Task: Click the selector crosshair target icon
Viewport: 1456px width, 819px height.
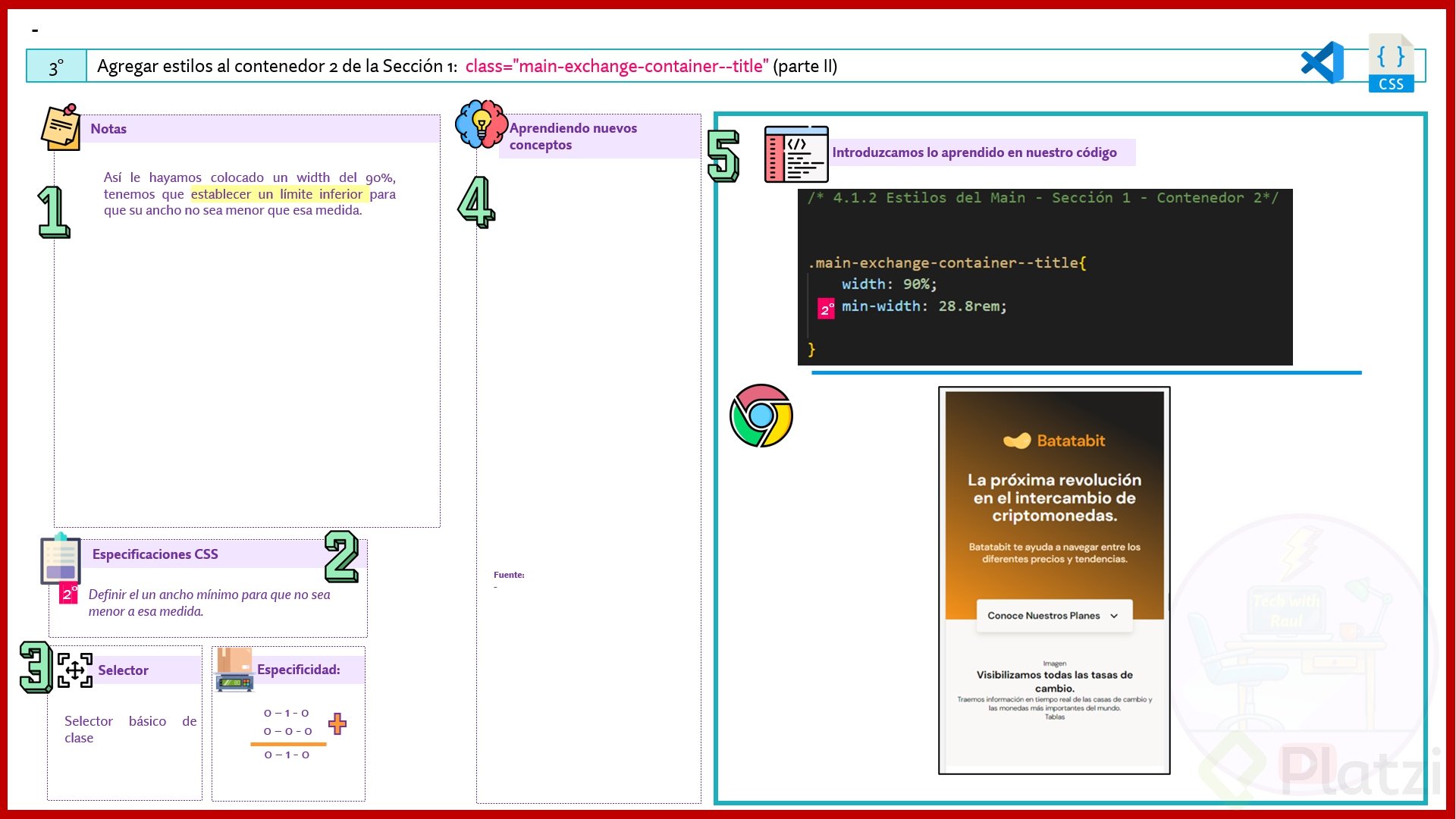Action: 75,670
